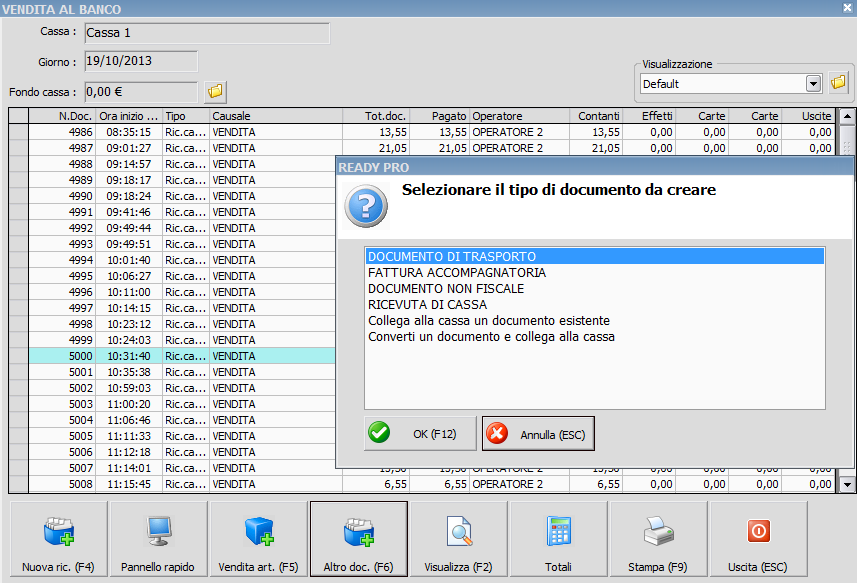Click Effetti column header

[x=649, y=116]
